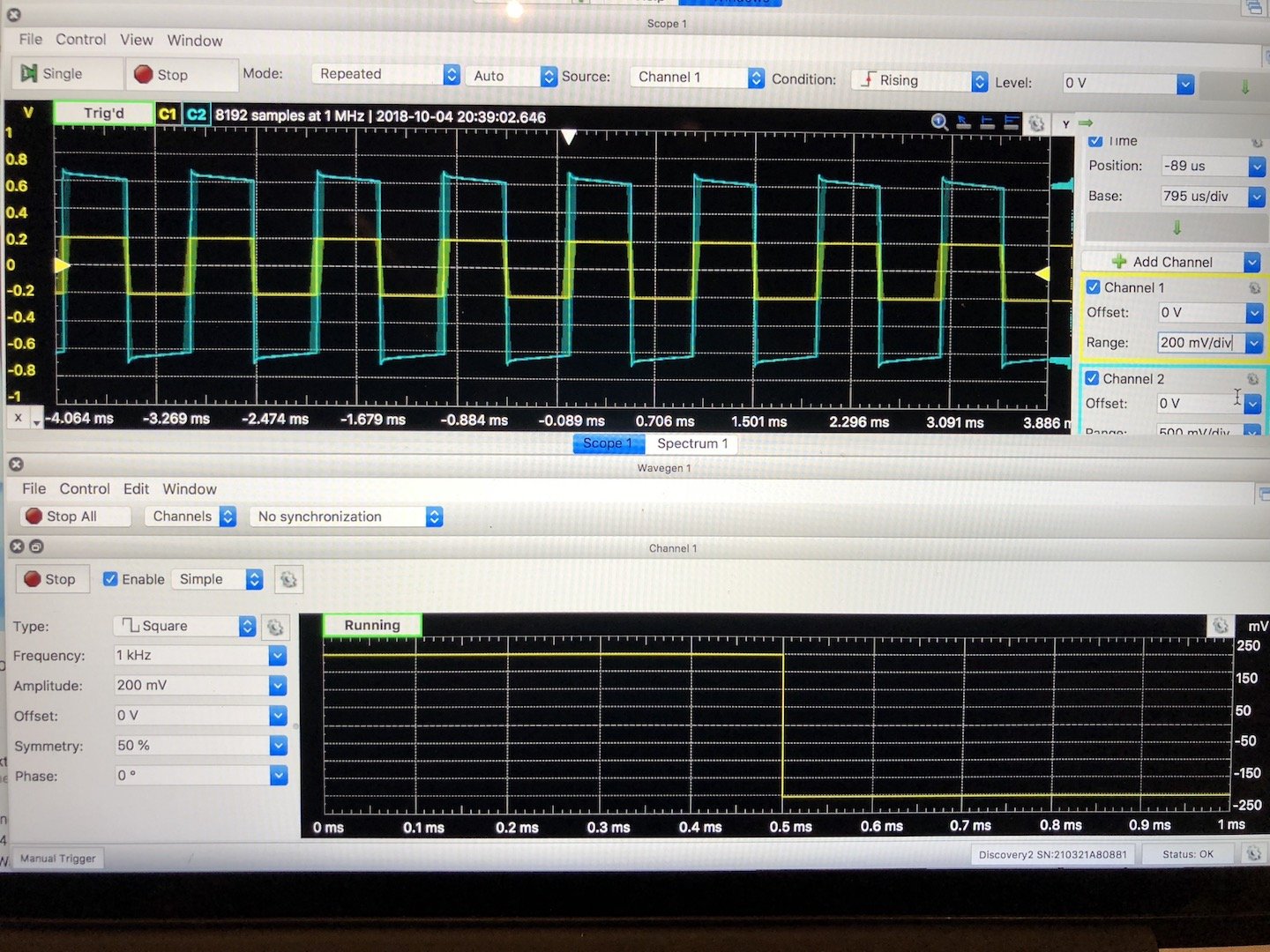
Task: Toggle the Channel 1 checkbox in scope
Action: pyautogui.click(x=1094, y=287)
